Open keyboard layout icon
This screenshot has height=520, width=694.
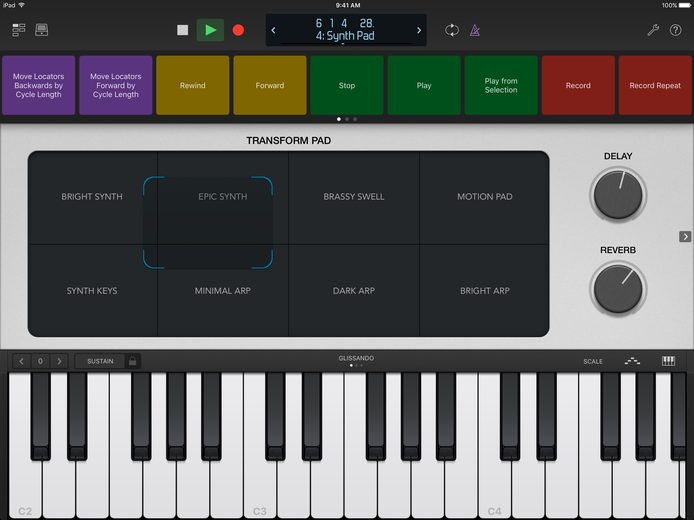[668, 361]
